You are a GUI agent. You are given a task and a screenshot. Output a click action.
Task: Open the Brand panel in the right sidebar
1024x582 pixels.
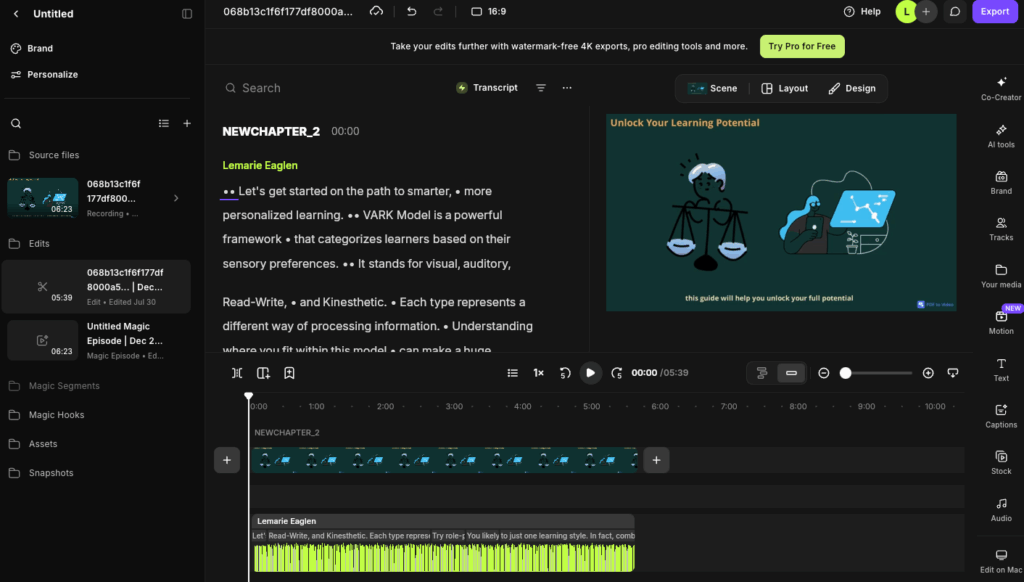(1001, 183)
